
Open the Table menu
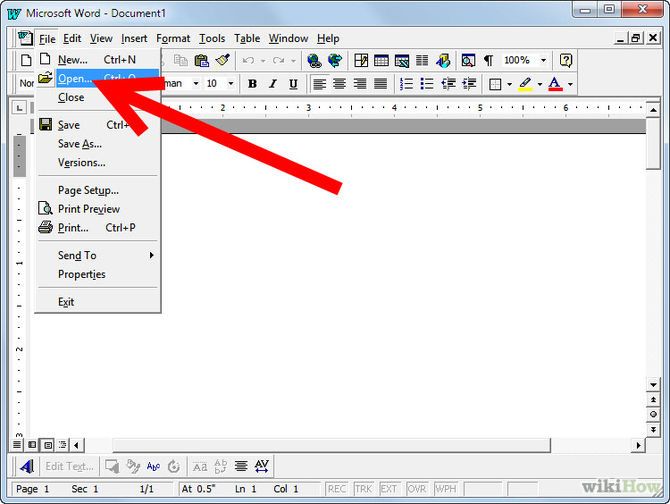(247, 38)
